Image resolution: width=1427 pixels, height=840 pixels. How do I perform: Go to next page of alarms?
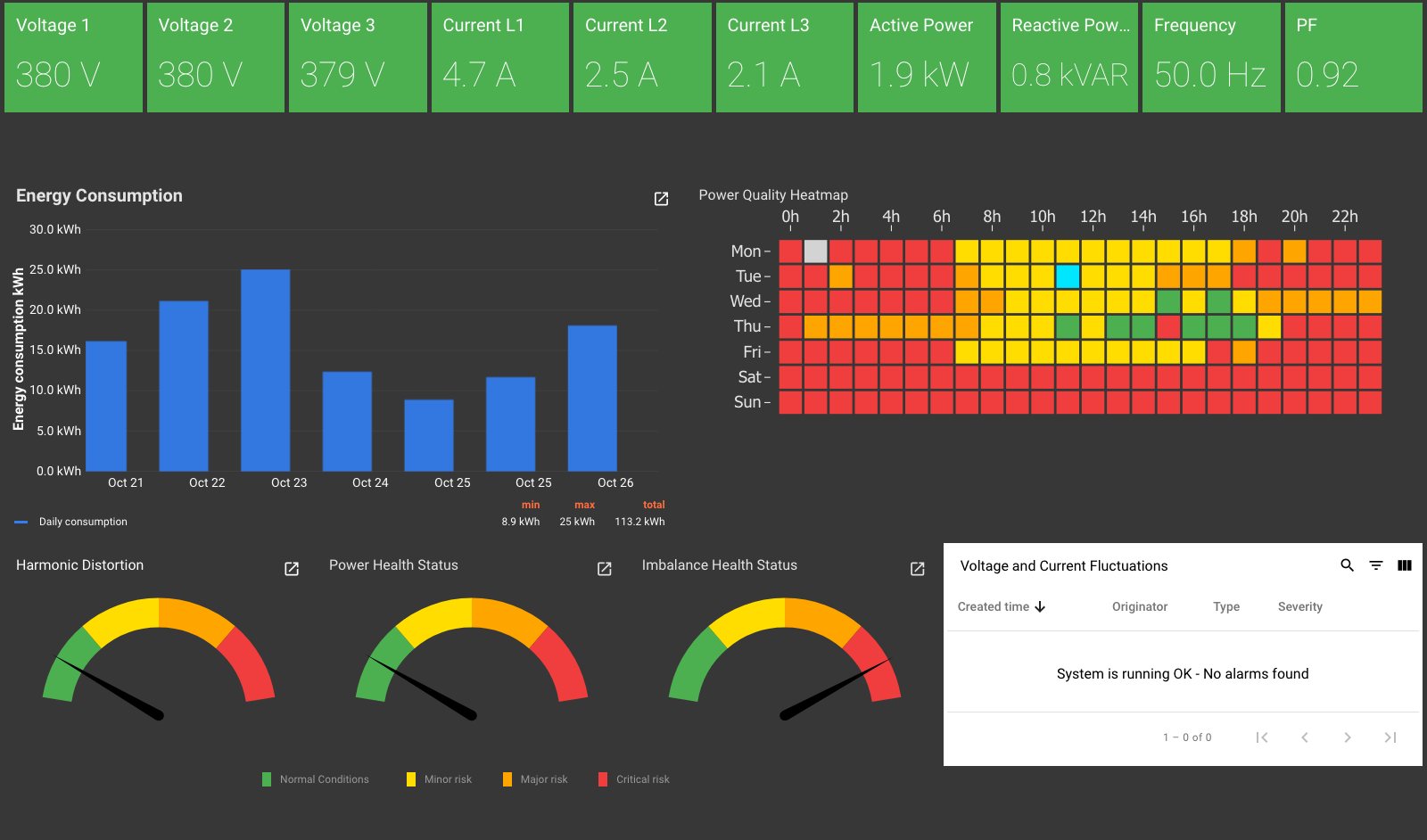coord(1348,737)
